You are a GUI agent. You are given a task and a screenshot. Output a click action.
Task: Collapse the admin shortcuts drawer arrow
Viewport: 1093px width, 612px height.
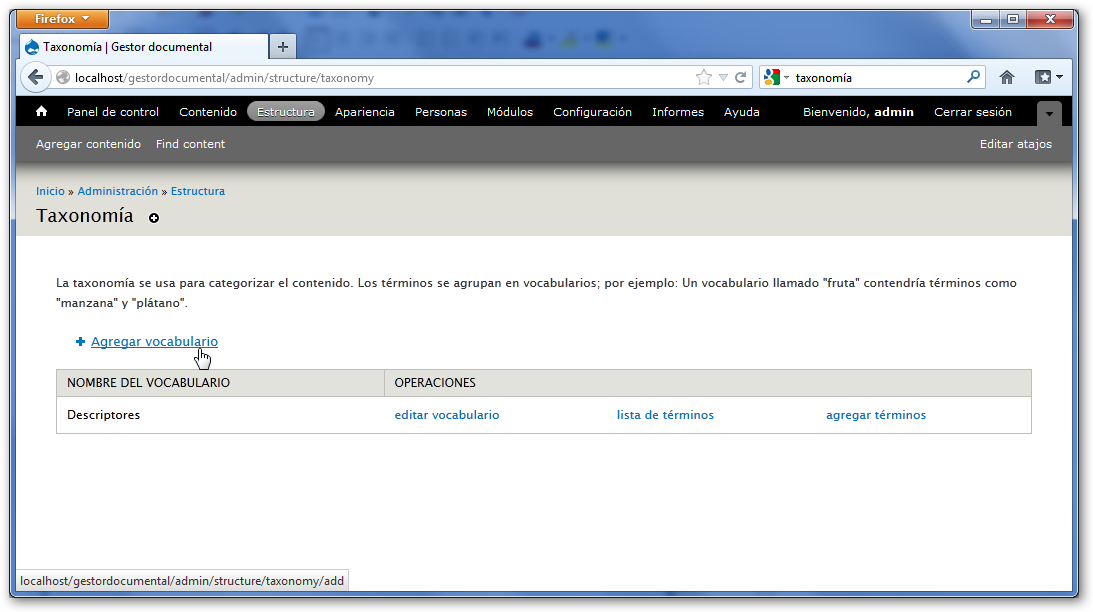1048,113
